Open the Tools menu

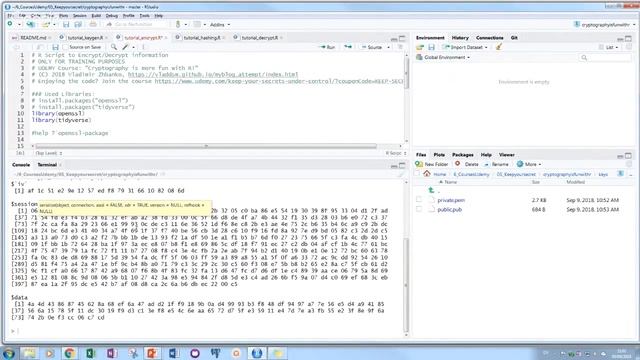[144, 16]
